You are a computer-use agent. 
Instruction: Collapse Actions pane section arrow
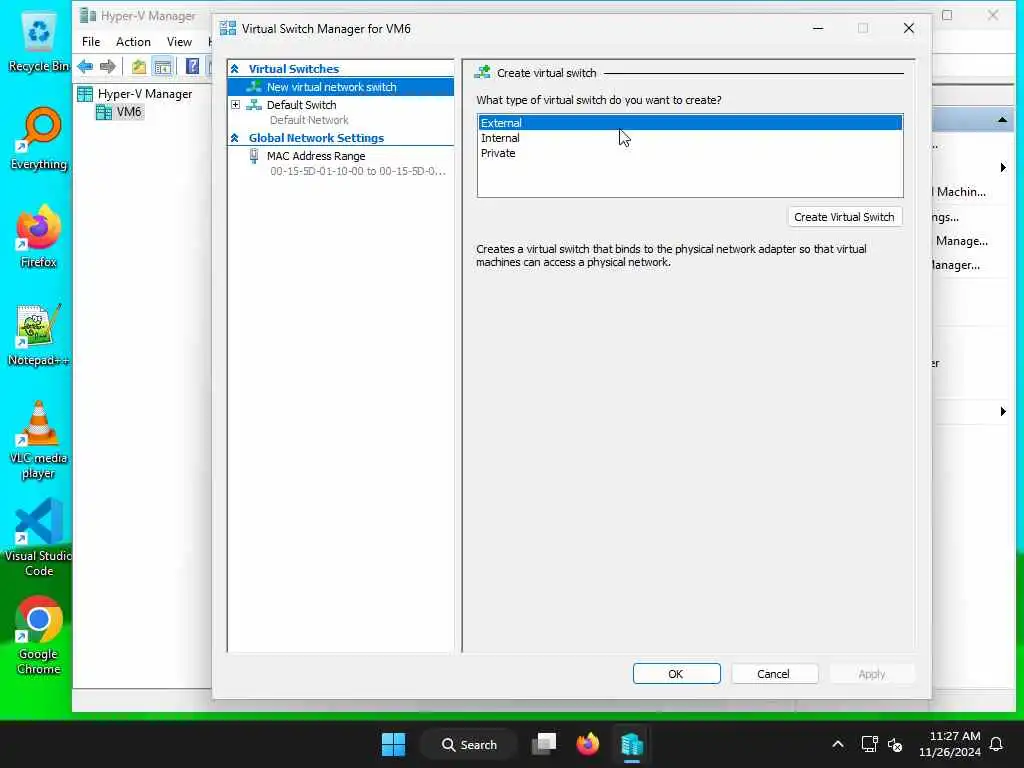pos(1002,120)
